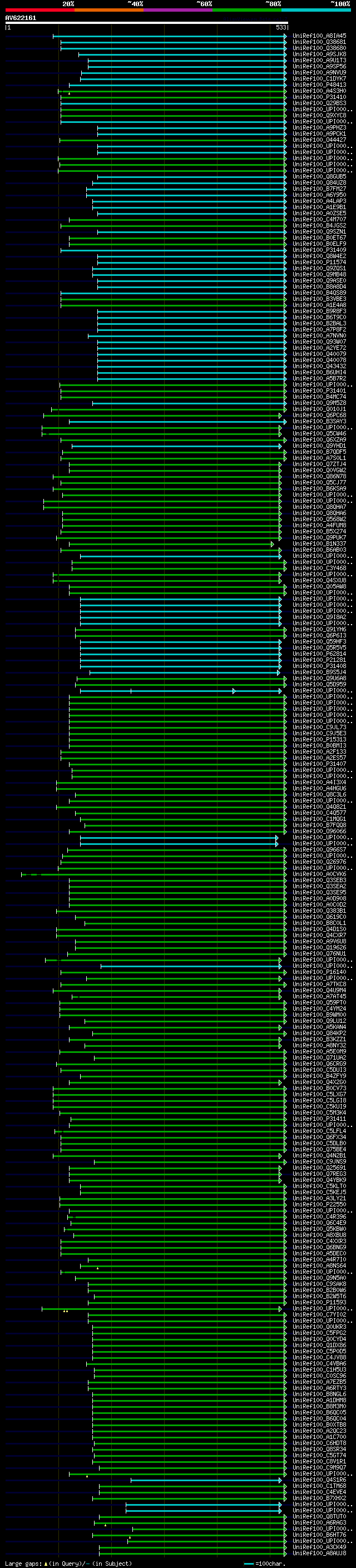The image size is (356, 1568).
Task: Click UniRef100_P48413 entry
Action: (x=319, y=85)
